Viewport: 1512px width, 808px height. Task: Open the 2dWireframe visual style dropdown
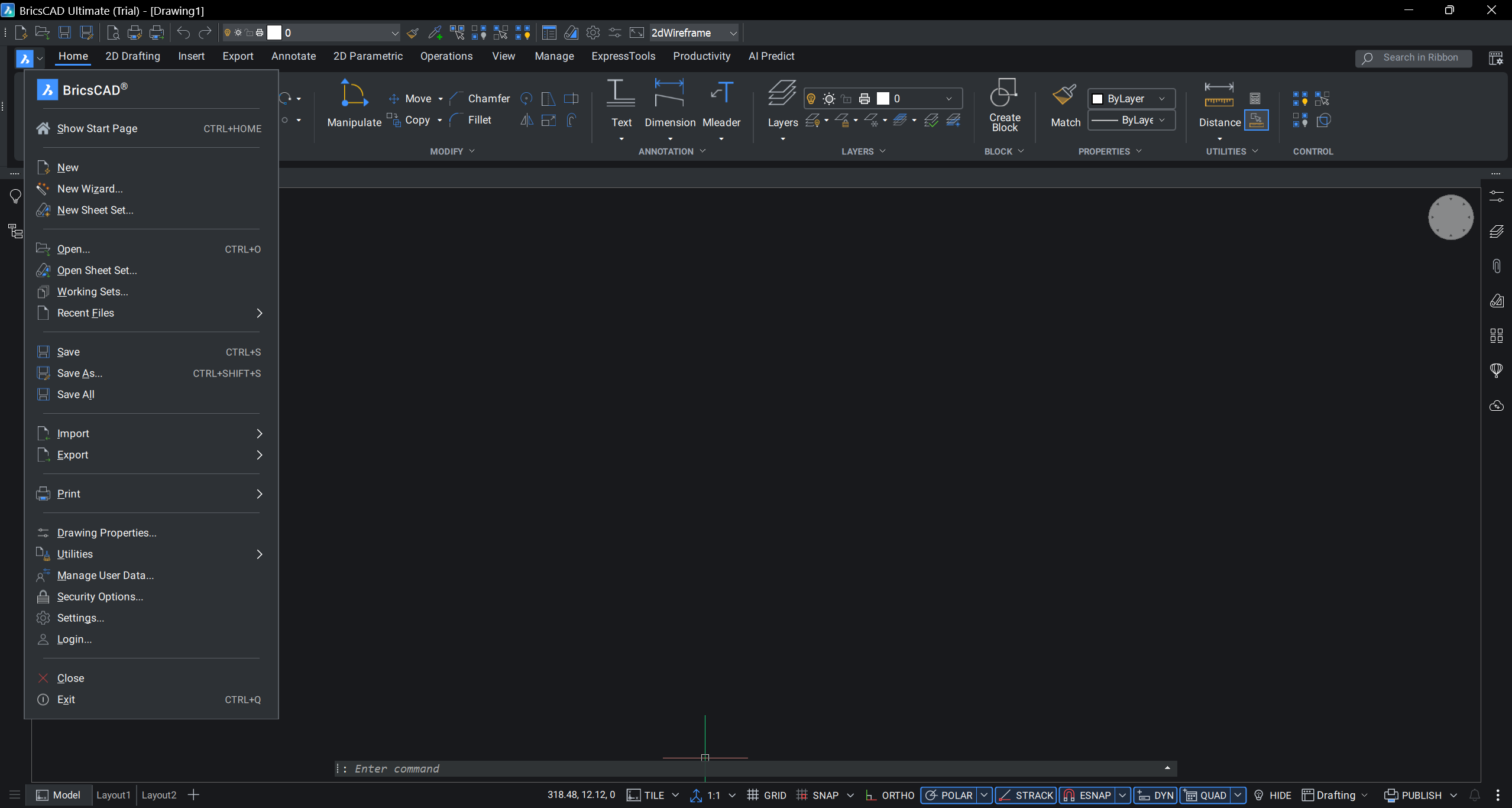pos(694,33)
